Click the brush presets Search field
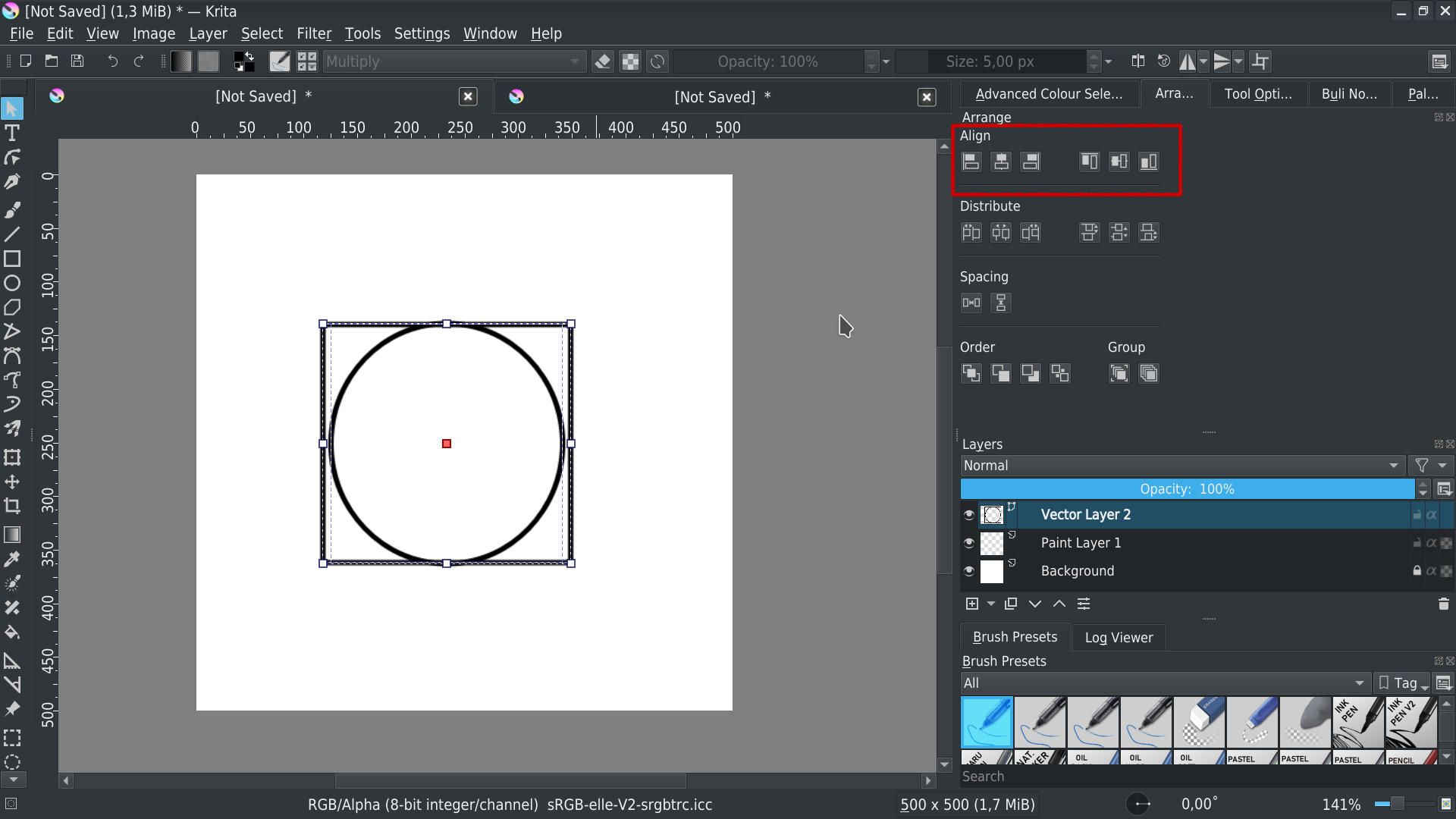The image size is (1456, 819). 1198,777
